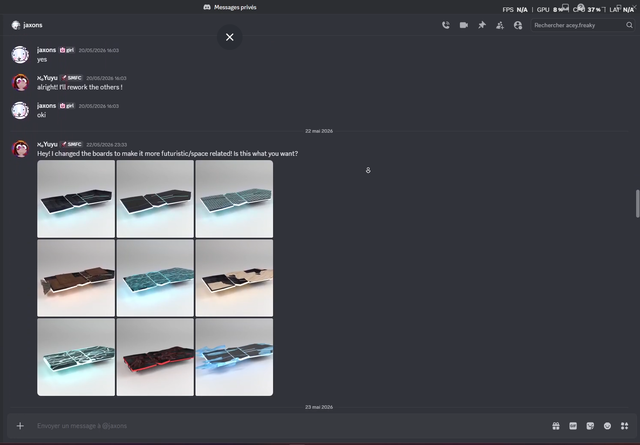Image resolution: width=640 pixels, height=445 pixels.
Task: Click the Discord logo beside Messages privés
Action: [x=207, y=7]
